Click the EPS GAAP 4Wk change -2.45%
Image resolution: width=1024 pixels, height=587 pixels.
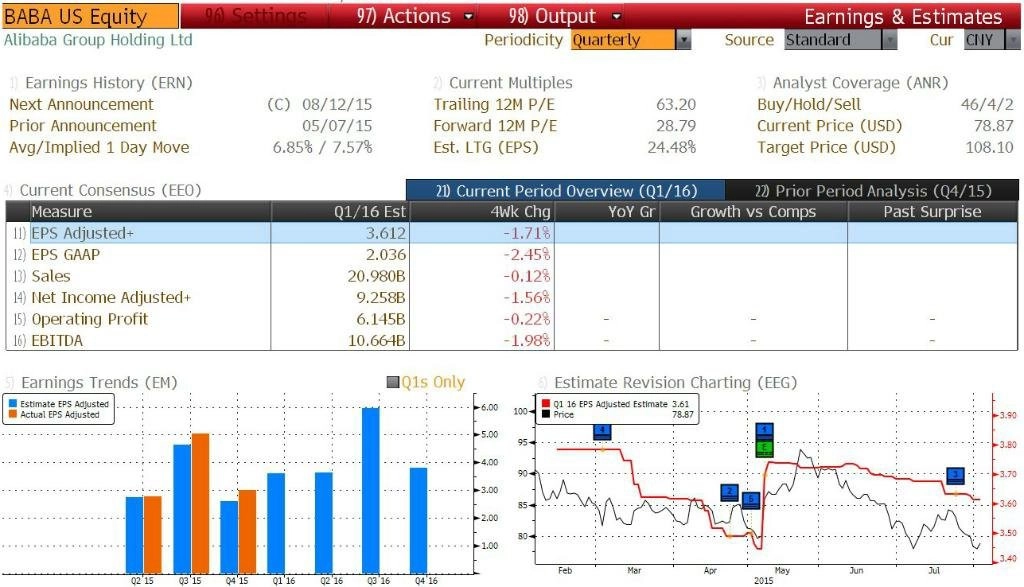point(526,255)
